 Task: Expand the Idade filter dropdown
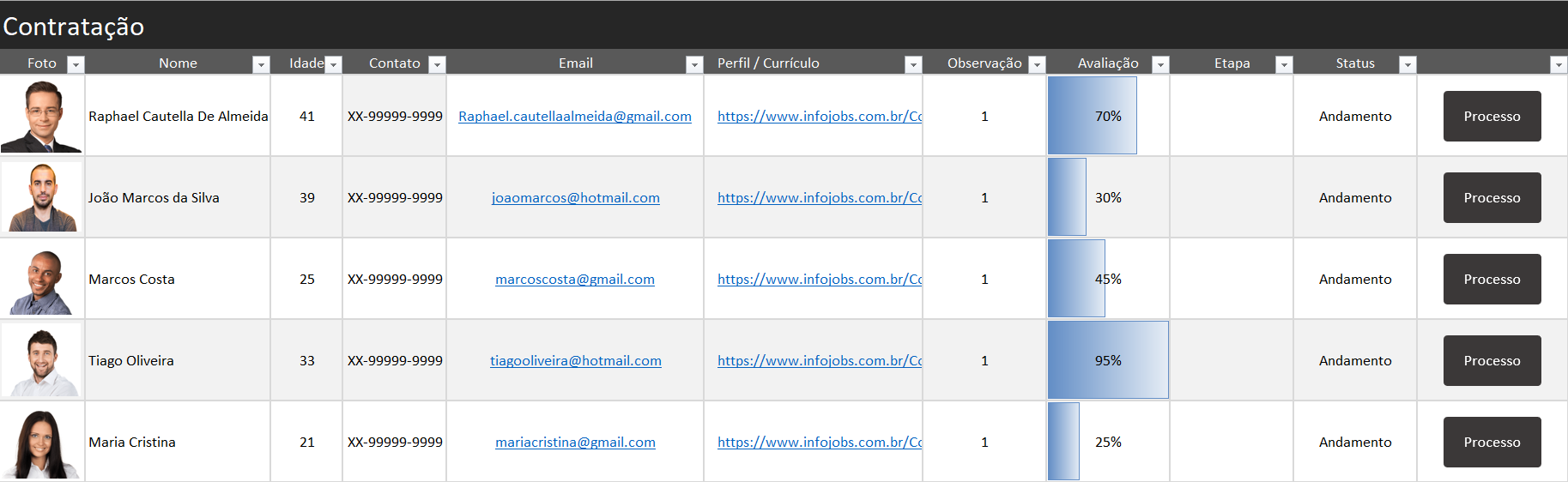[x=334, y=64]
